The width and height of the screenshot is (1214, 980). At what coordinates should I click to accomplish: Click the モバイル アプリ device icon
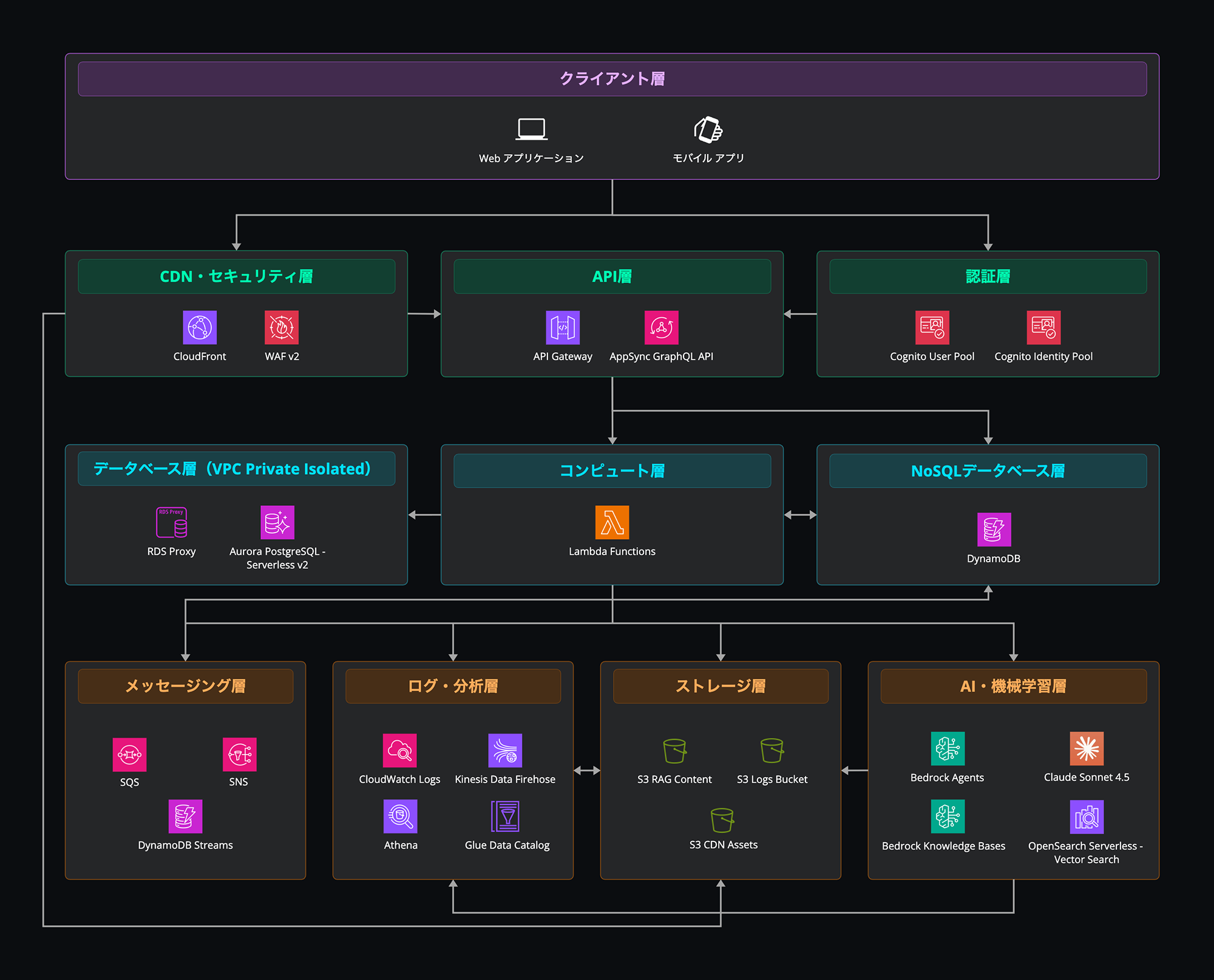click(x=708, y=130)
